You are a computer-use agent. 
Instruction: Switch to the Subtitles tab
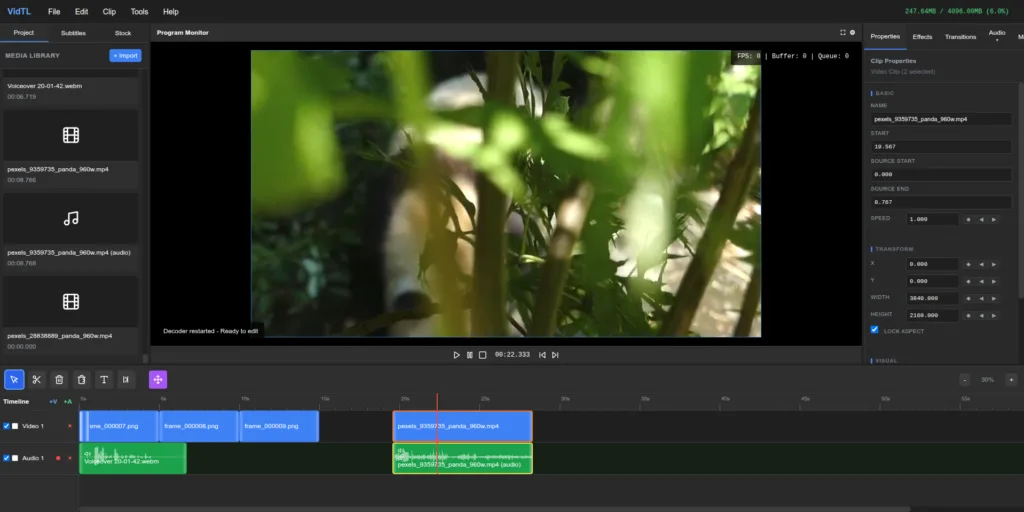[73, 33]
